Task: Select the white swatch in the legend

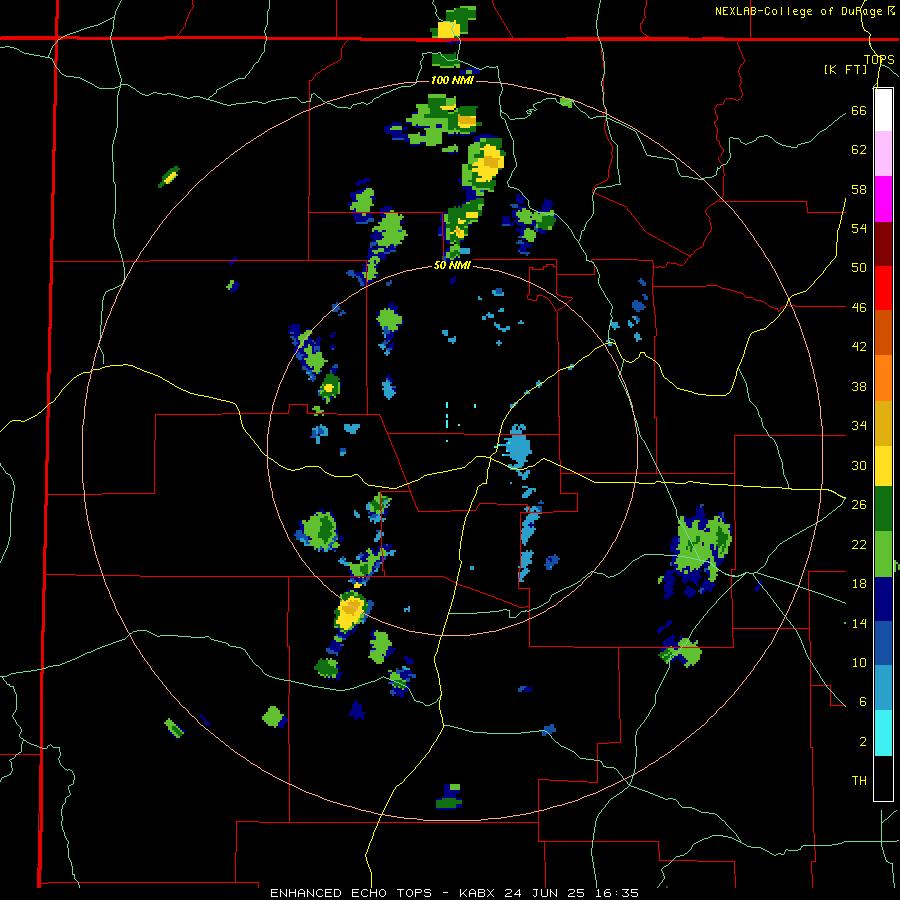Action: click(x=883, y=110)
